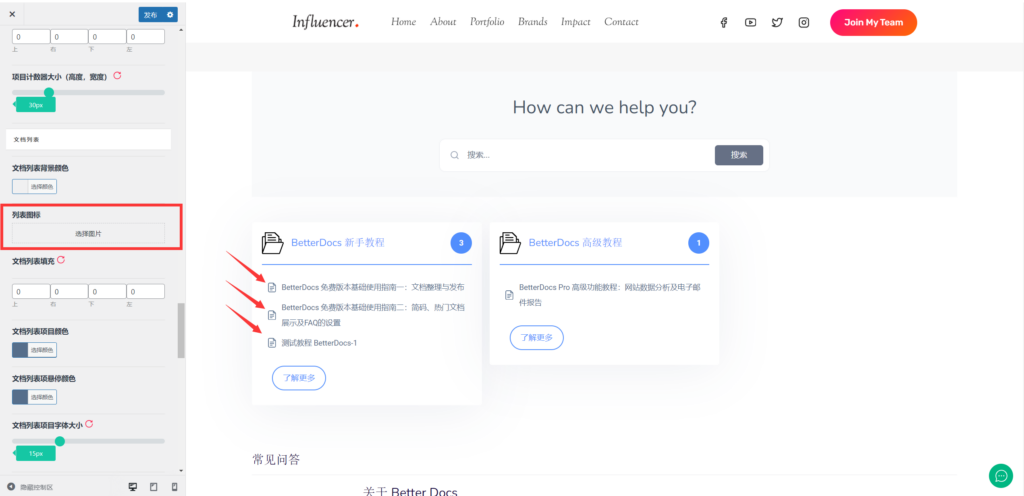Screen dimensions: 1024x496
Task: Click the 文档列表 section heading
Action: (88, 139)
